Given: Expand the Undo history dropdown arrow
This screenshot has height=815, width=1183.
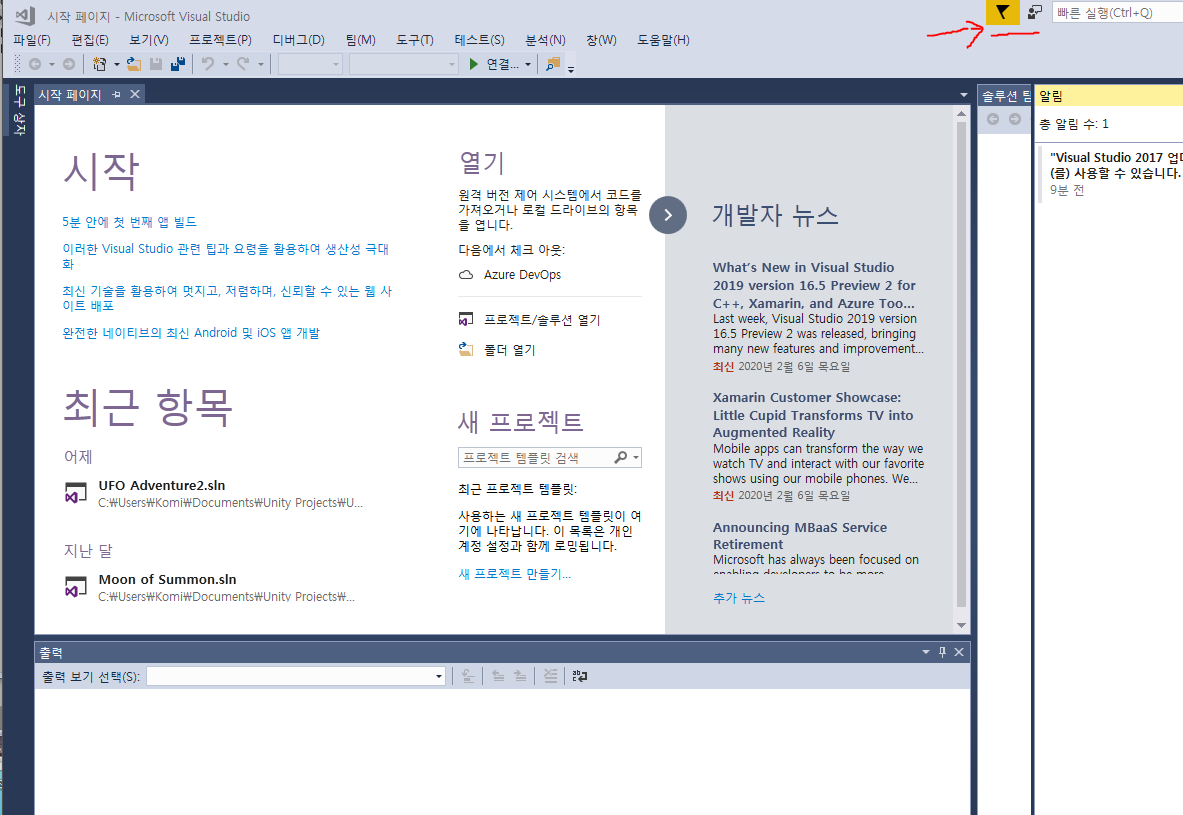Looking at the screenshot, I should [226, 65].
